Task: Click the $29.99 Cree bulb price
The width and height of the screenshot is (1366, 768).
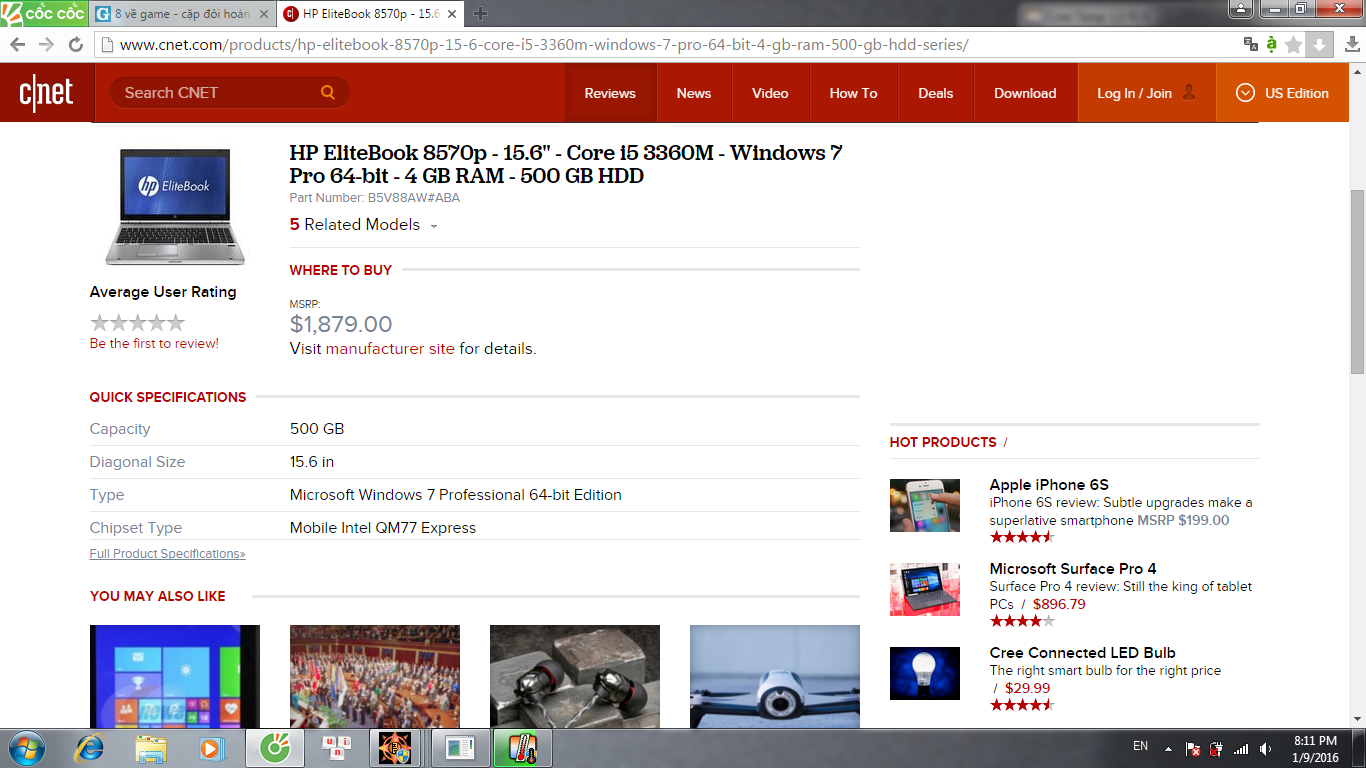Action: pos(1028,688)
